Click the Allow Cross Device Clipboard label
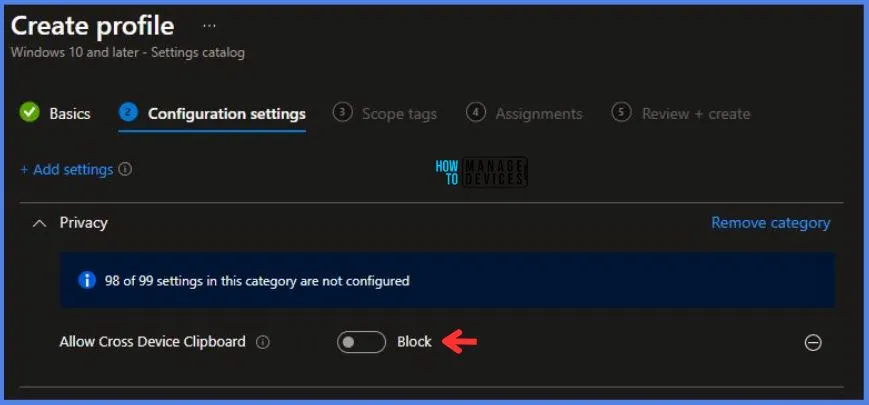This screenshot has height=405, width=869. tap(152, 342)
